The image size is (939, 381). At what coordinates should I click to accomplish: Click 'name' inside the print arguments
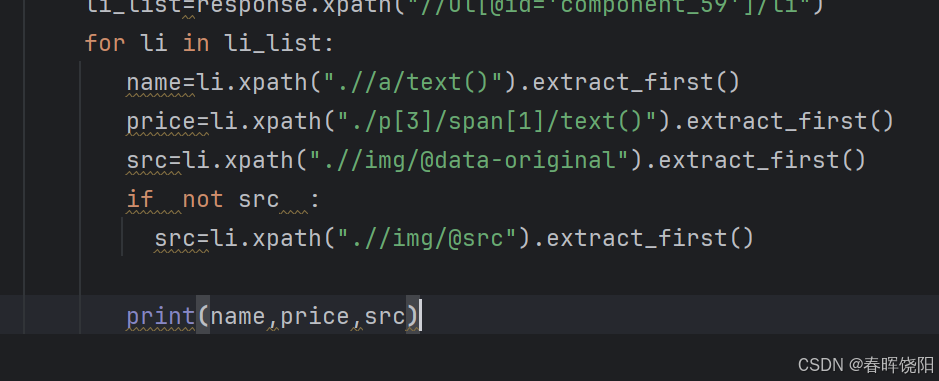(x=238, y=316)
